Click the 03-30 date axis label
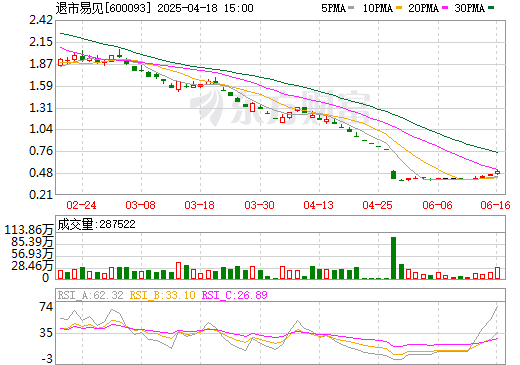 pos(259,205)
